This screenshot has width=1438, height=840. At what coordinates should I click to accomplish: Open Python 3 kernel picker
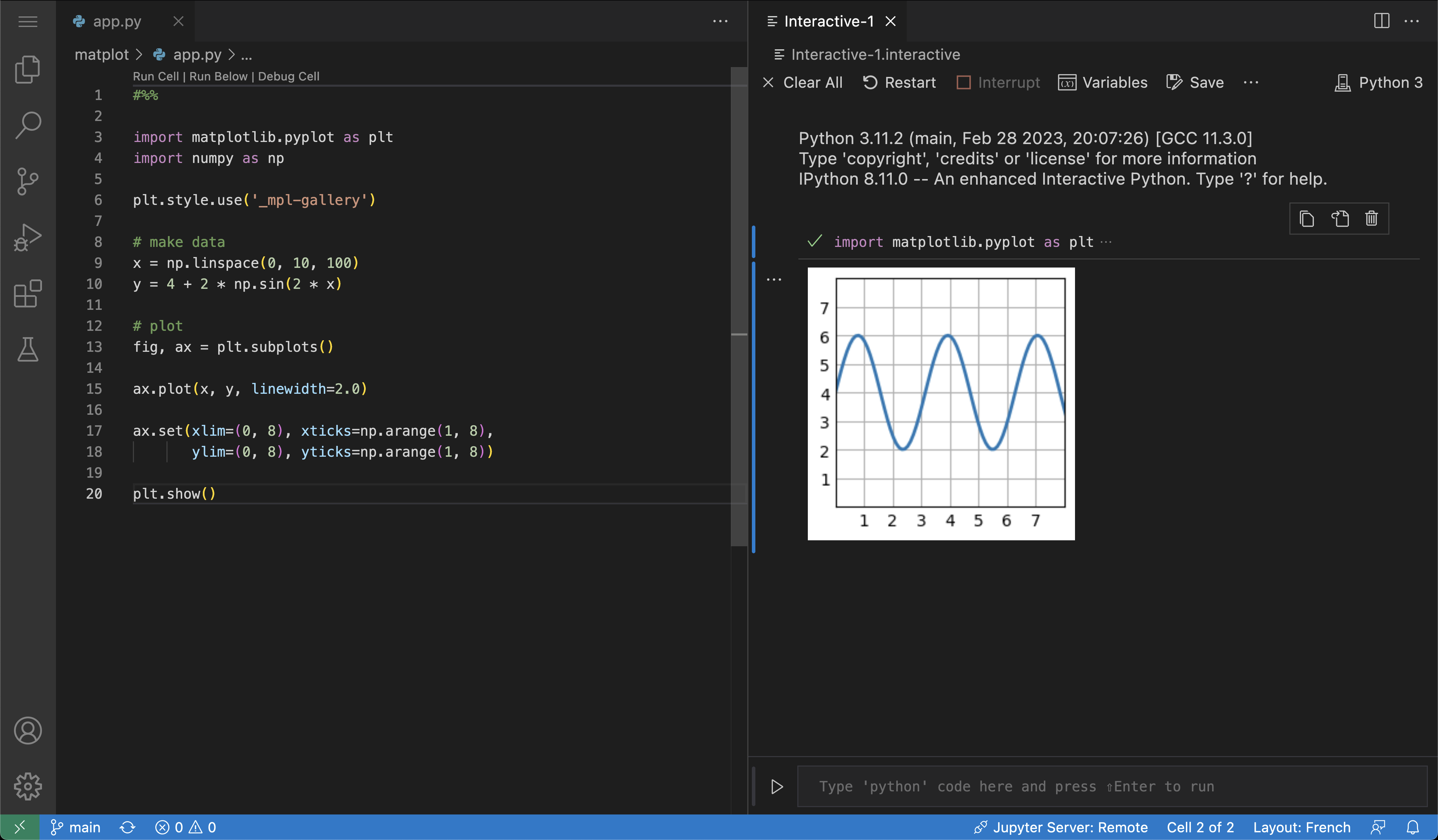[1379, 83]
